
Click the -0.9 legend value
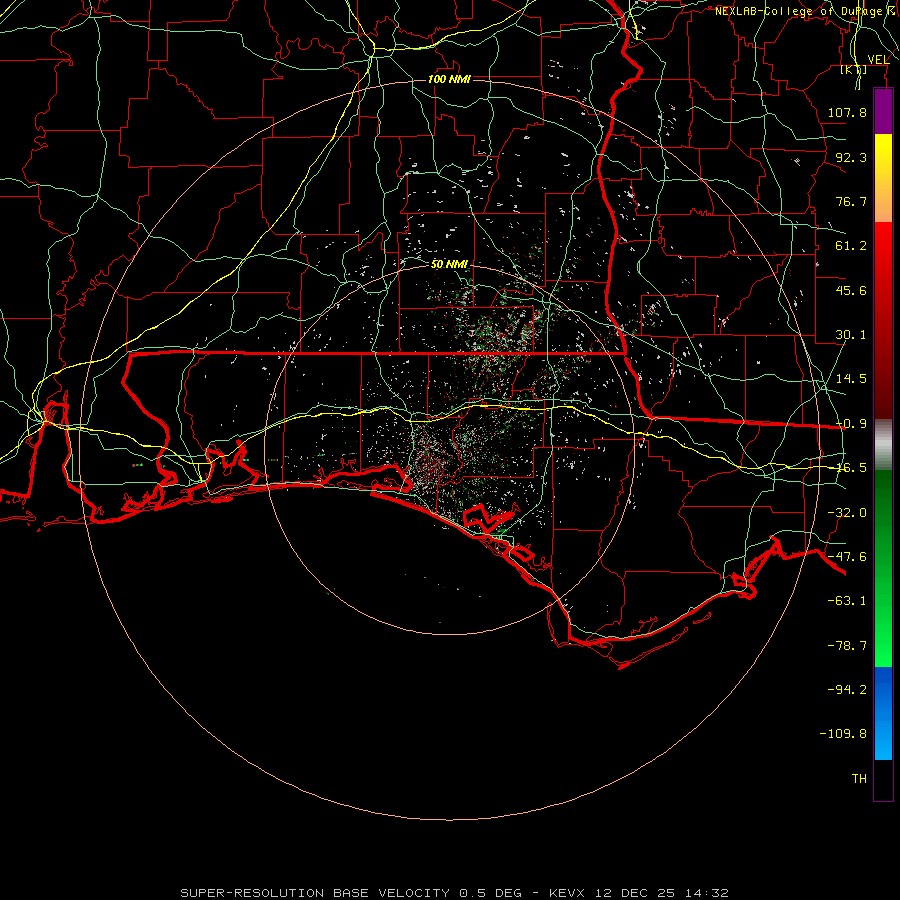coord(851,424)
